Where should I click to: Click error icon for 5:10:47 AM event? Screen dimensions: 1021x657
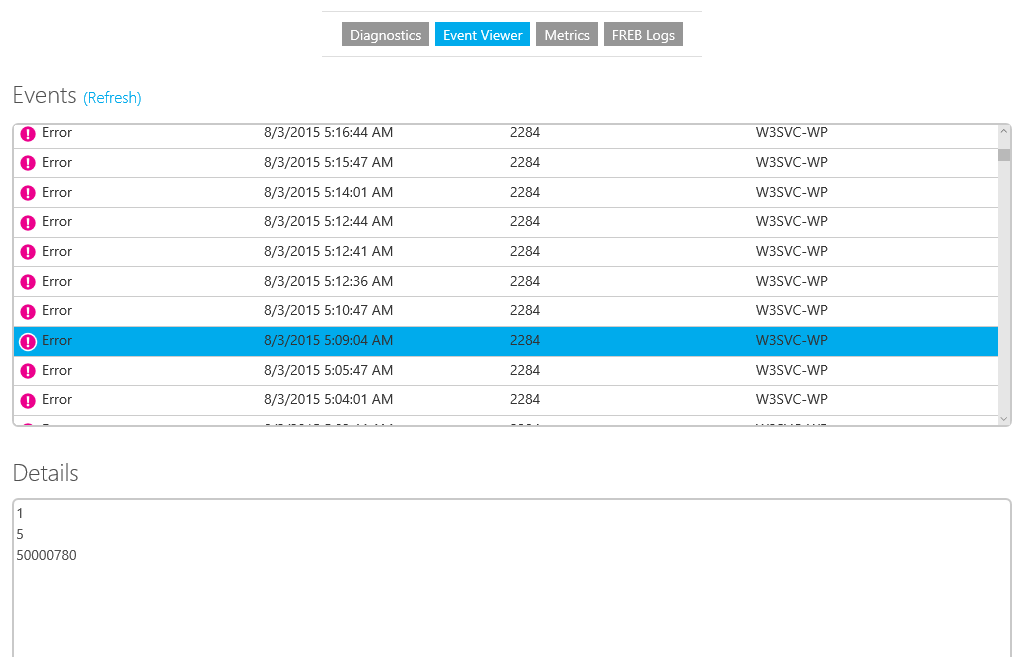pos(28,311)
